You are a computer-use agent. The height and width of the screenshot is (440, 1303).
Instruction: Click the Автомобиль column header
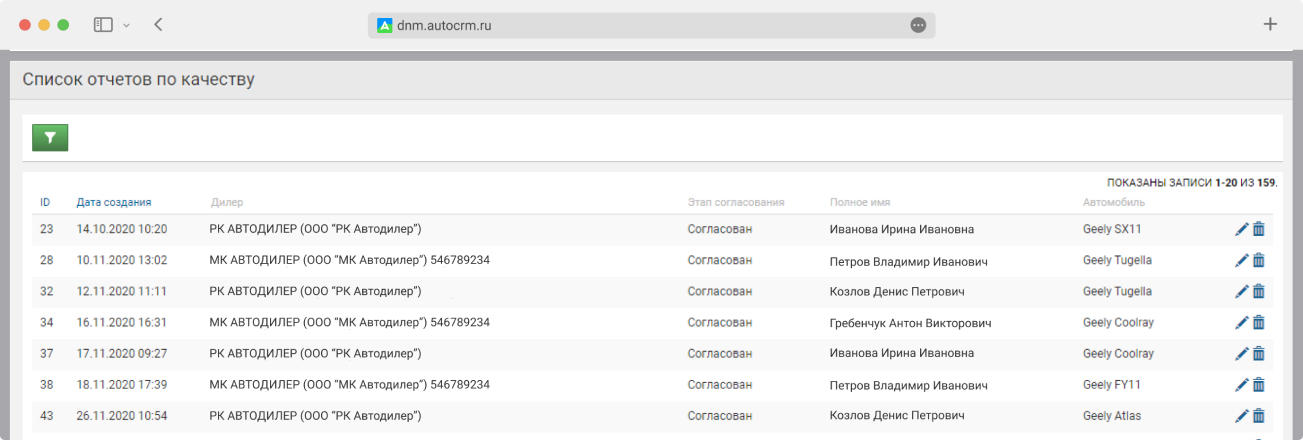[1113, 202]
